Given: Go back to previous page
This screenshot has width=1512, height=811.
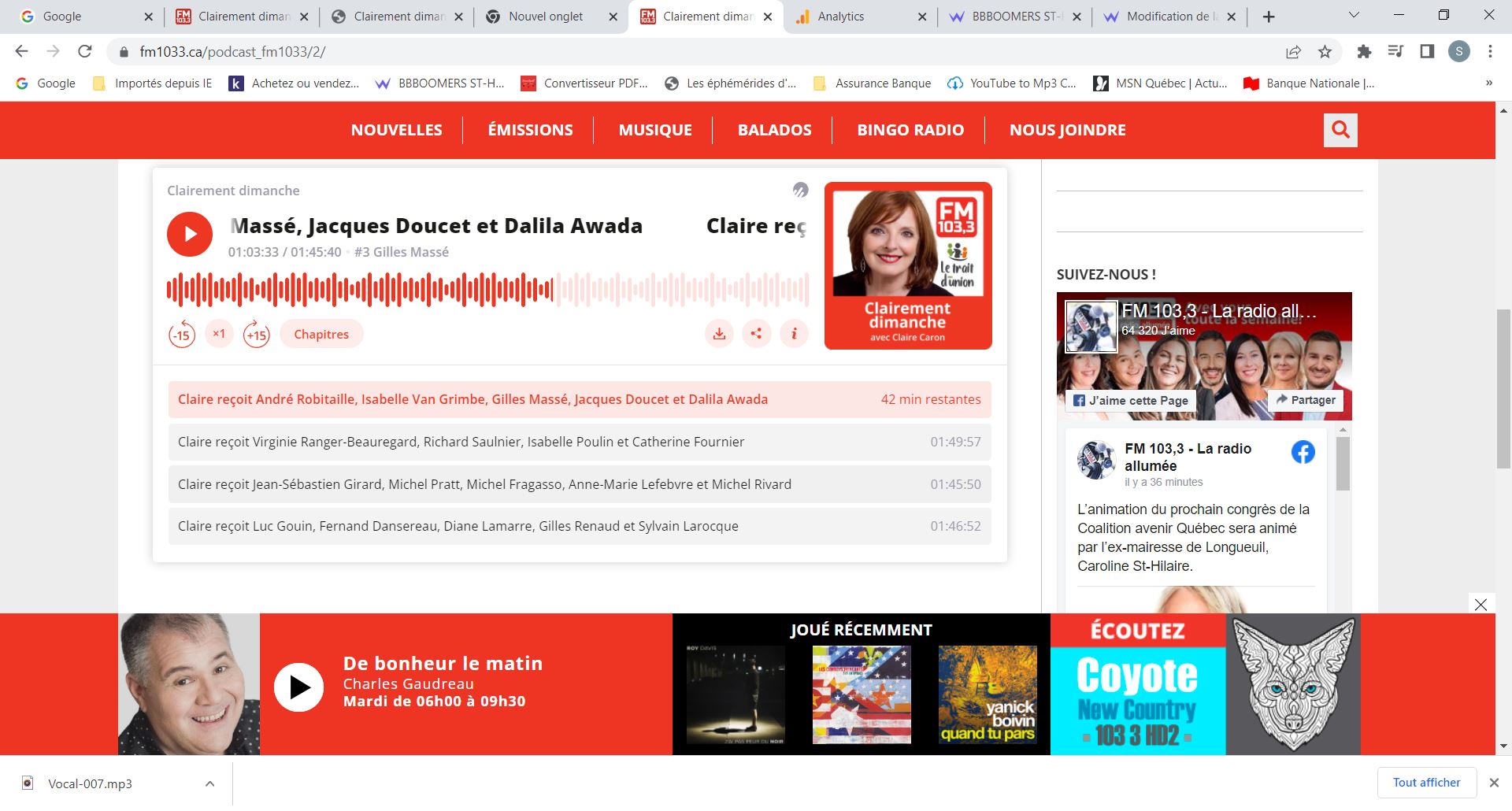Looking at the screenshot, I should 21,51.
